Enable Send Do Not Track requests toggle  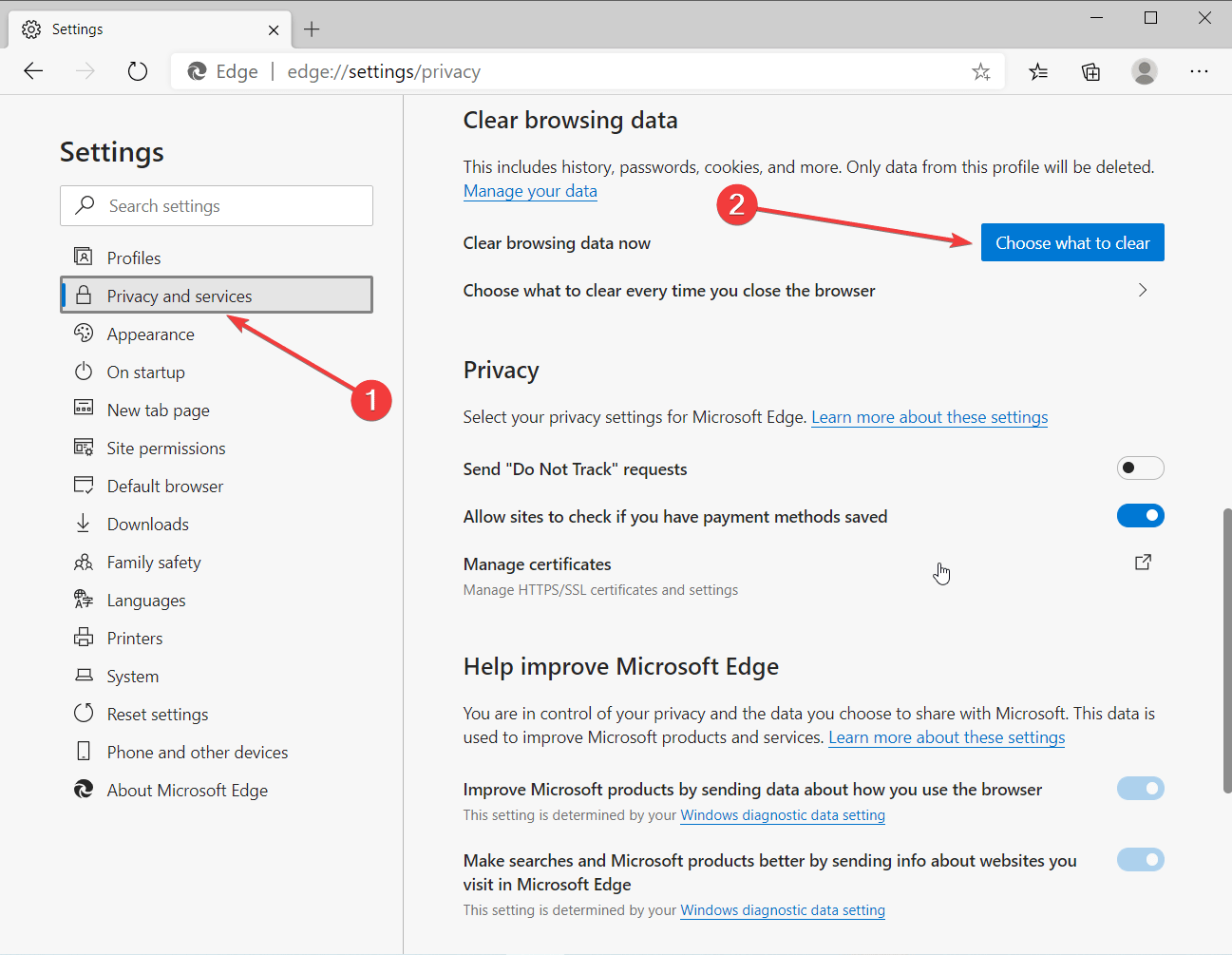pyautogui.click(x=1141, y=468)
